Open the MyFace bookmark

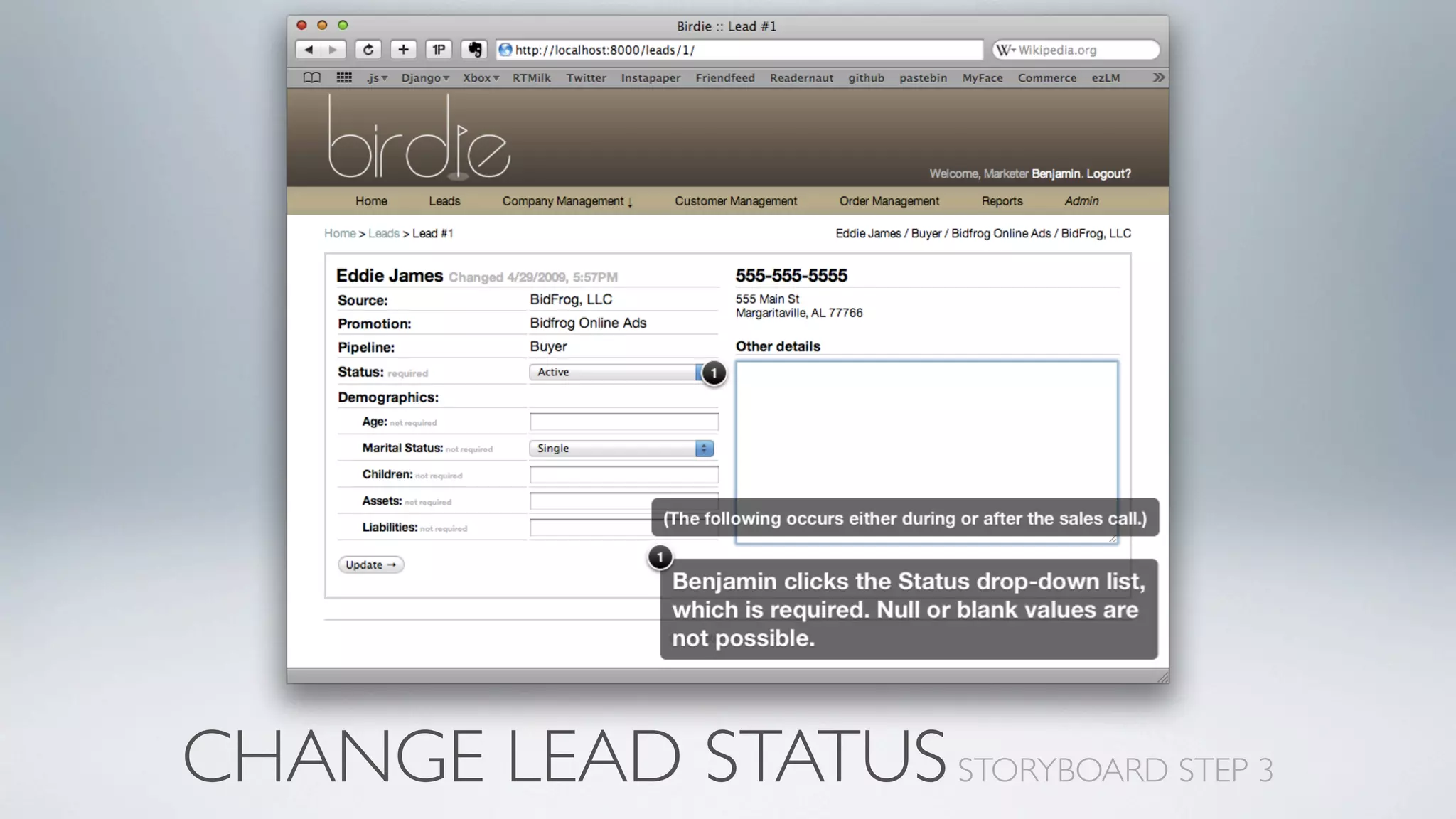point(983,78)
